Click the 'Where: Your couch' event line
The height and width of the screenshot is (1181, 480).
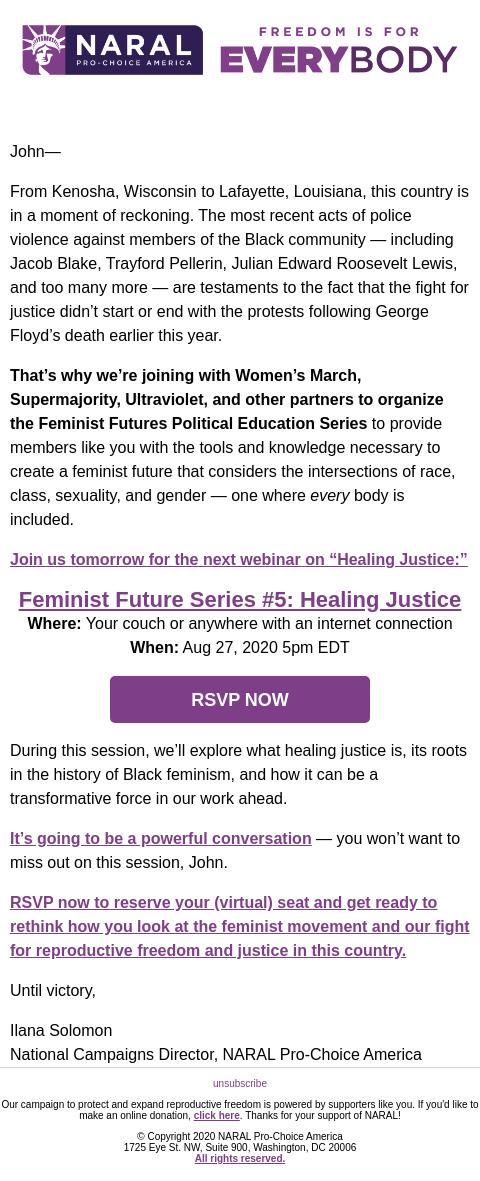click(x=240, y=624)
